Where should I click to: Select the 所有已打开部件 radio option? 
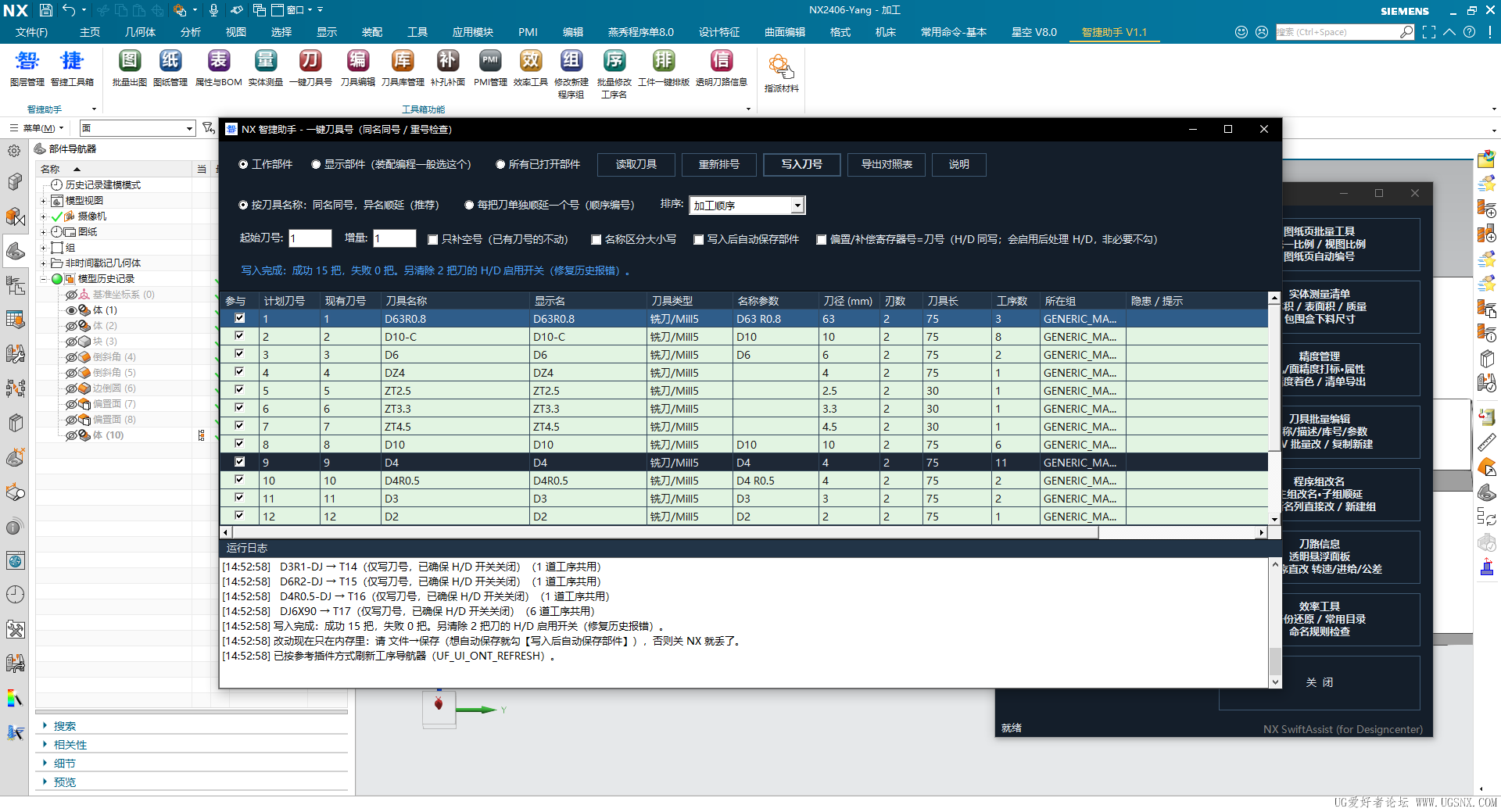pos(538,164)
